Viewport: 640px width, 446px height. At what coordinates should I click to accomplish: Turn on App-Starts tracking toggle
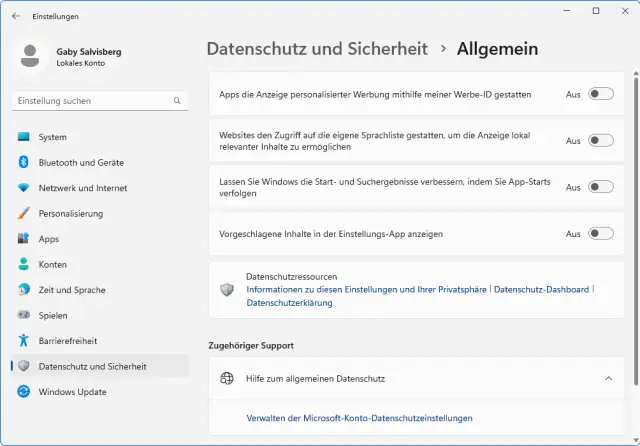pos(600,187)
